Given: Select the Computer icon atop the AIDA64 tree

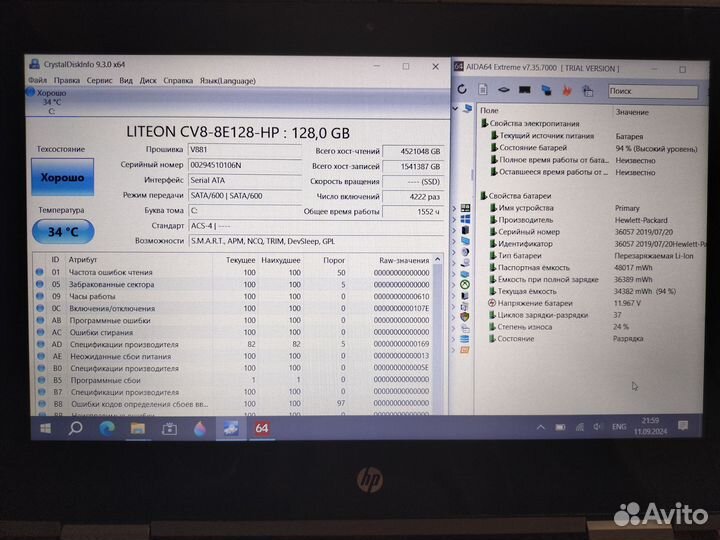Looking at the screenshot, I should point(467,108).
